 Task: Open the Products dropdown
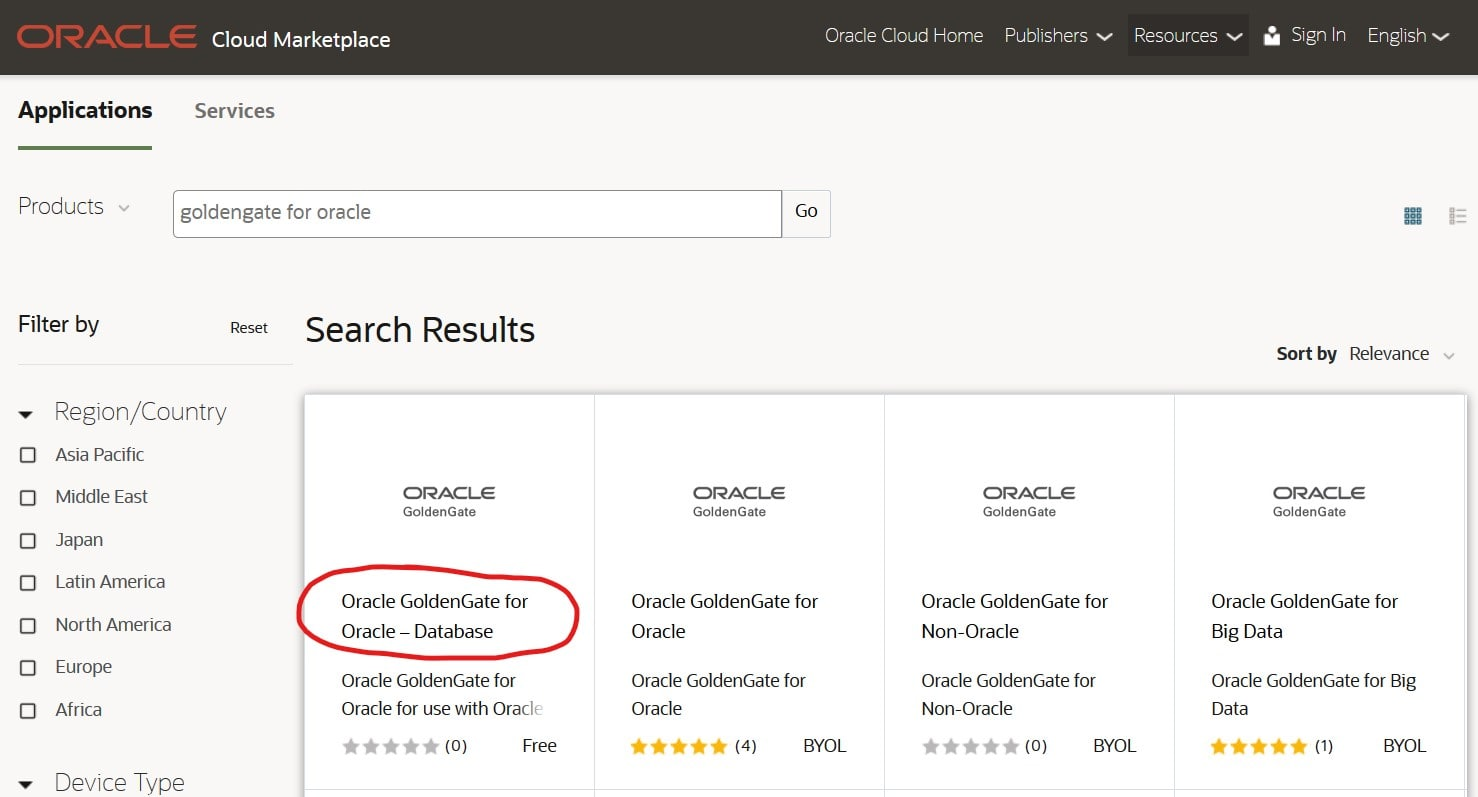pos(75,207)
